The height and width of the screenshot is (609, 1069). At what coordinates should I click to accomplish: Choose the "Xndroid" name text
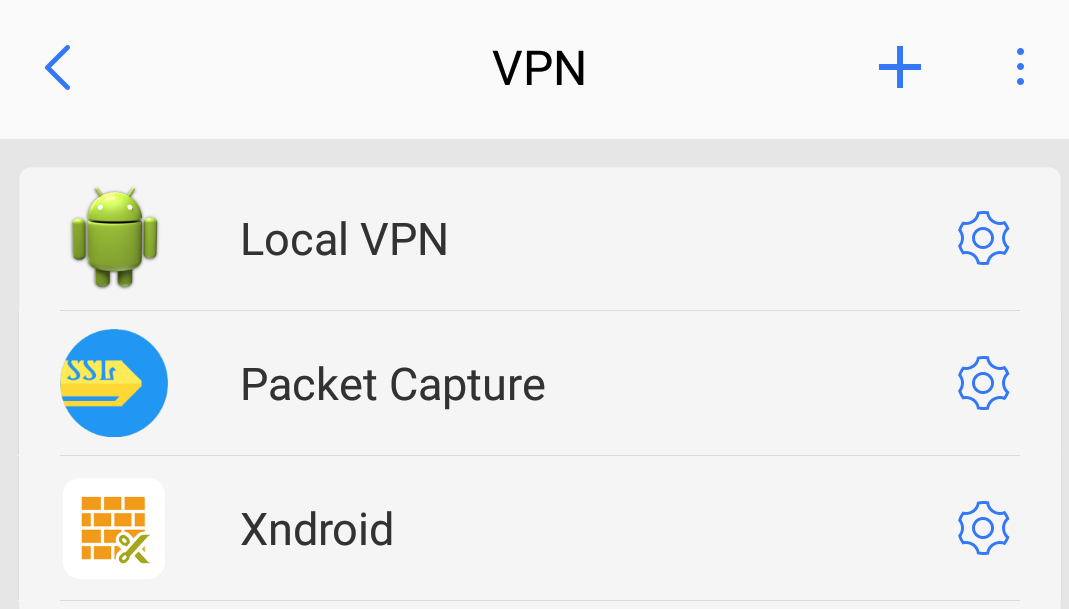tap(317, 528)
